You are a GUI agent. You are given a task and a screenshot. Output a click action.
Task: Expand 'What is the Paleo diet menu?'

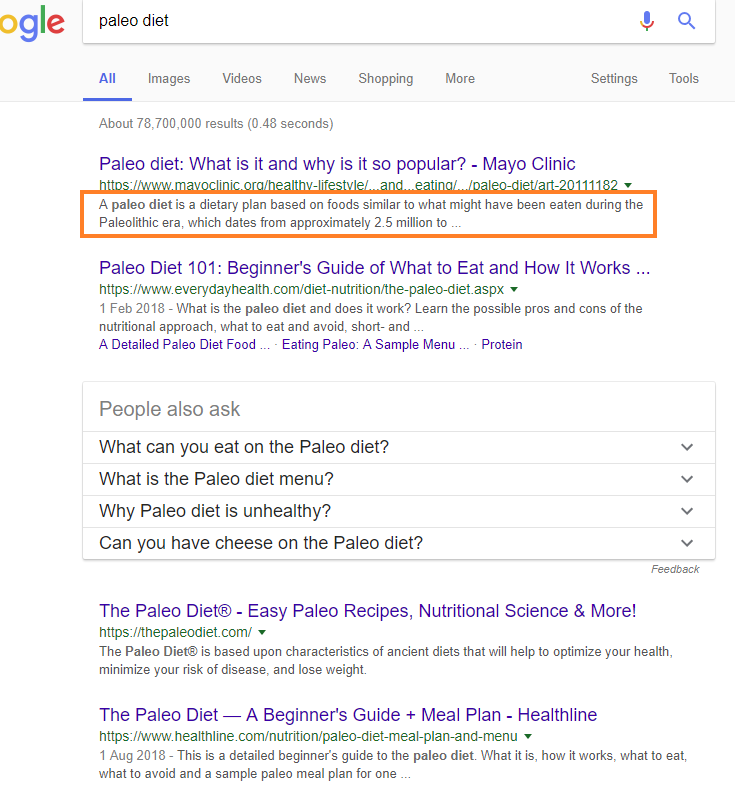pyautogui.click(x=399, y=479)
